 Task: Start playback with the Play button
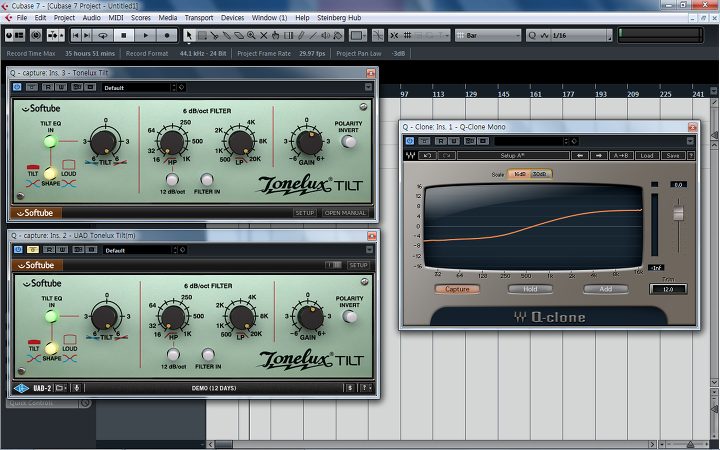(x=146, y=35)
